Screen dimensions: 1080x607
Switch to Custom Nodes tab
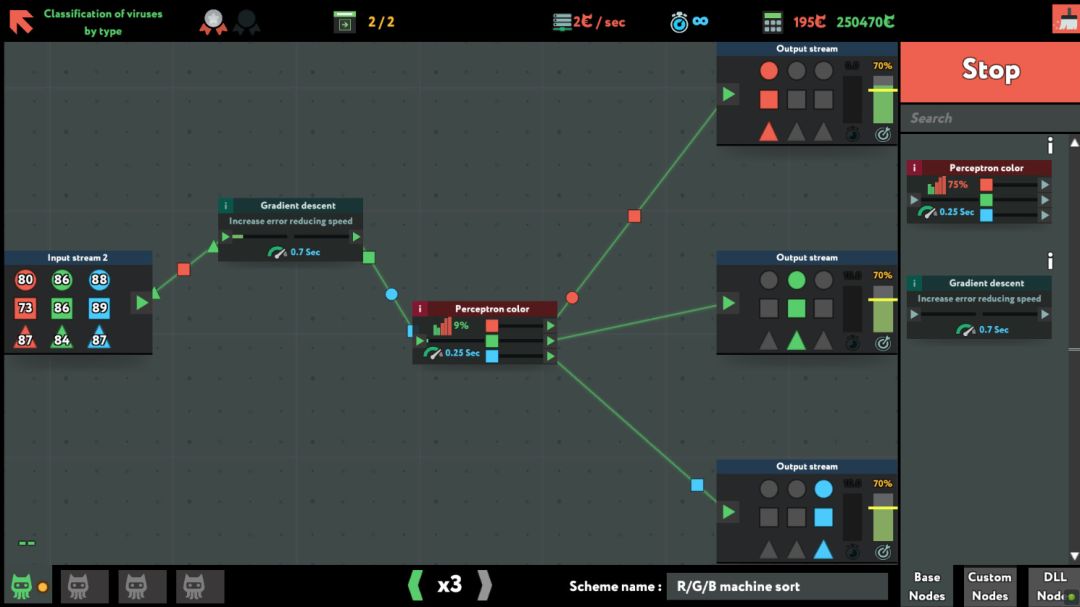(x=989, y=586)
